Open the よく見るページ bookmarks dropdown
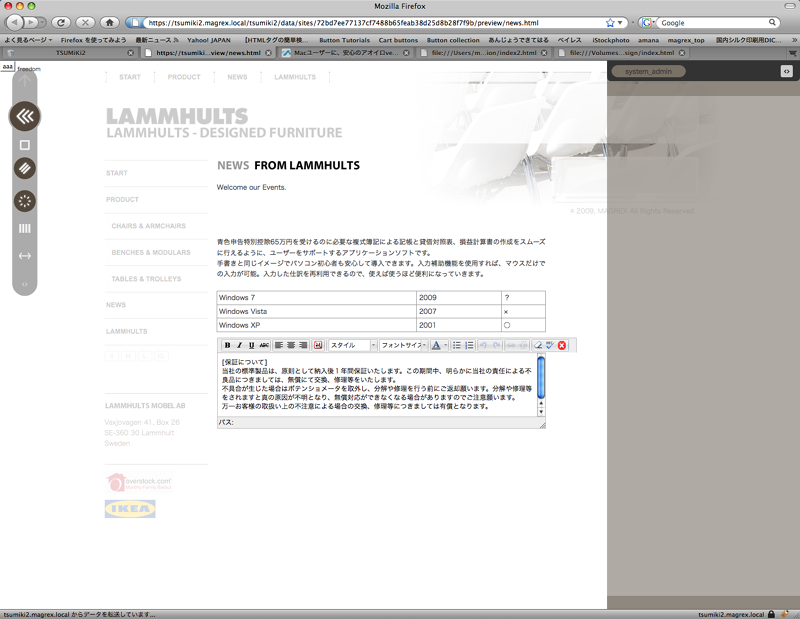800x619 pixels. [28, 40]
